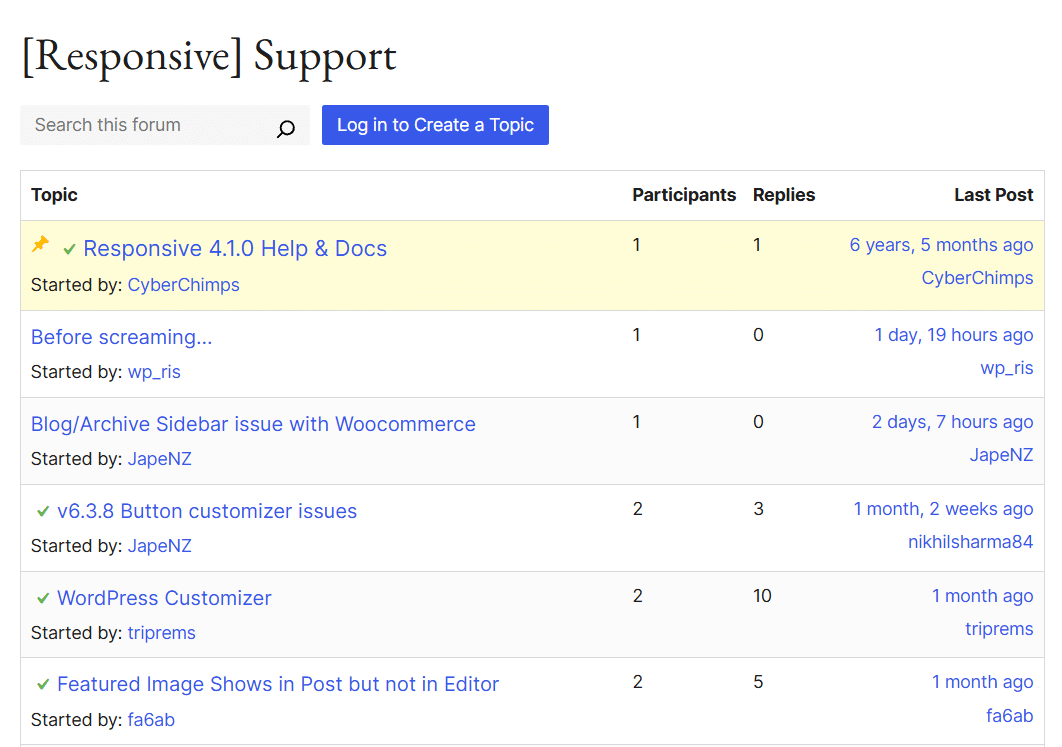1062x747 pixels.
Task: Click the [Responsive] Support page heading
Action: click(209, 58)
